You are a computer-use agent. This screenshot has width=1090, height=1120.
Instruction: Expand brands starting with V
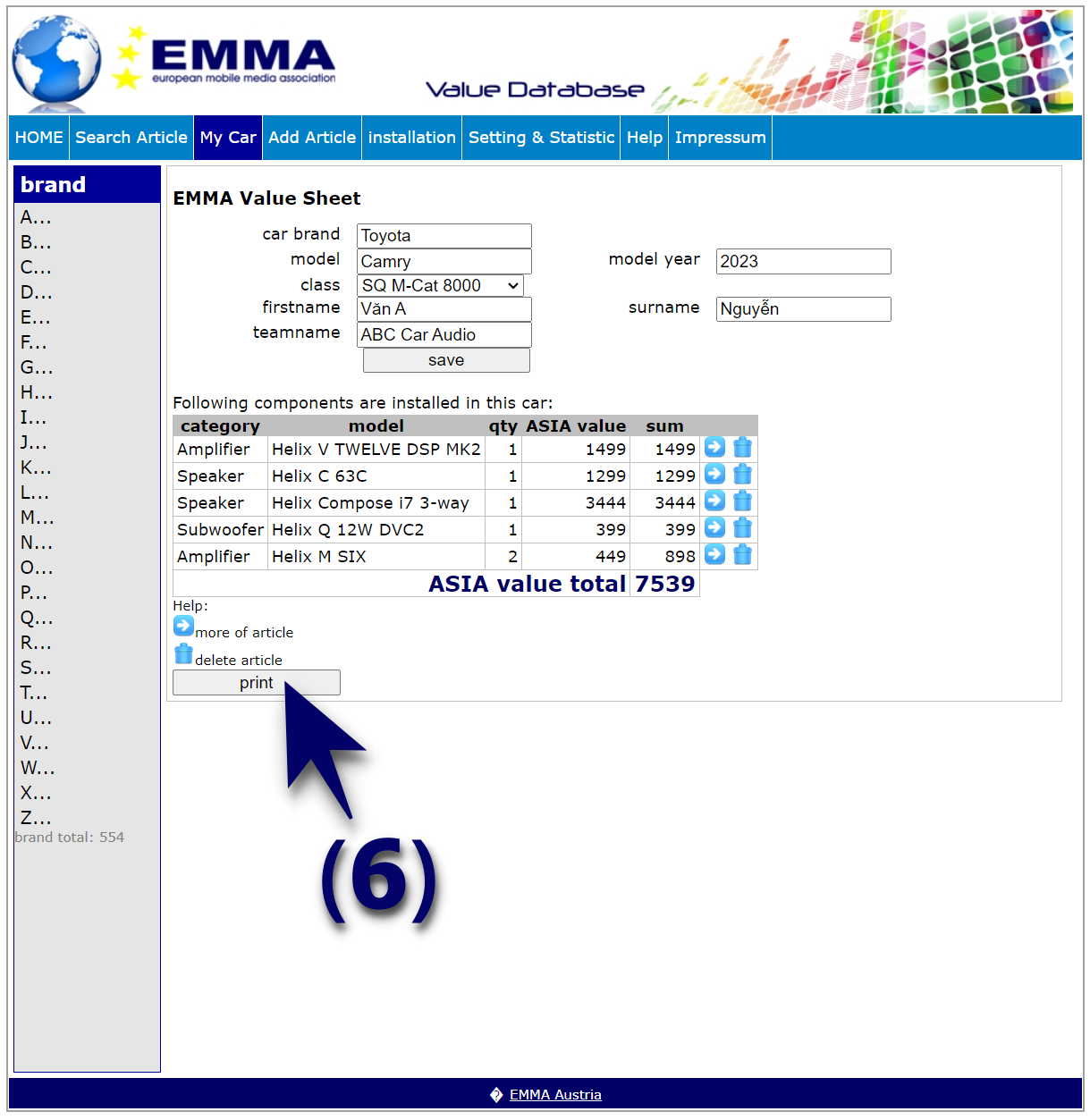pos(35,743)
